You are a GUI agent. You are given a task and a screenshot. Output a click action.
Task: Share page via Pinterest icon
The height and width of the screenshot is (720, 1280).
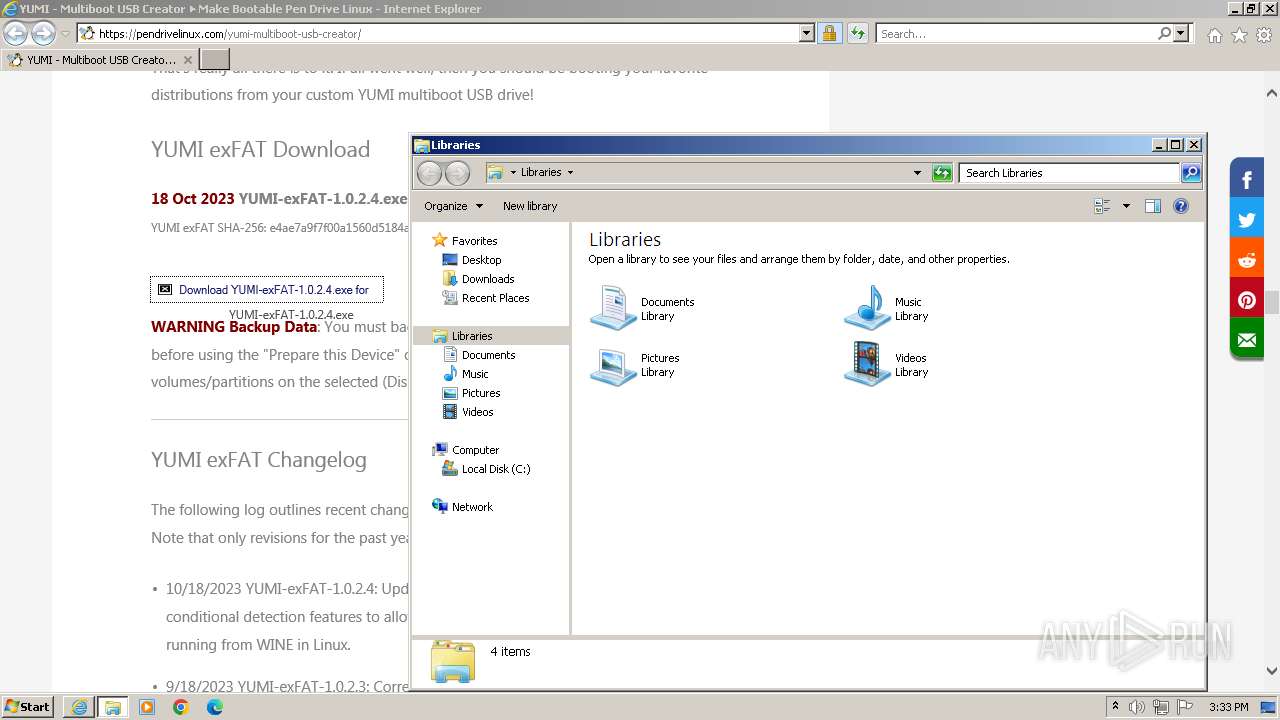(1247, 300)
